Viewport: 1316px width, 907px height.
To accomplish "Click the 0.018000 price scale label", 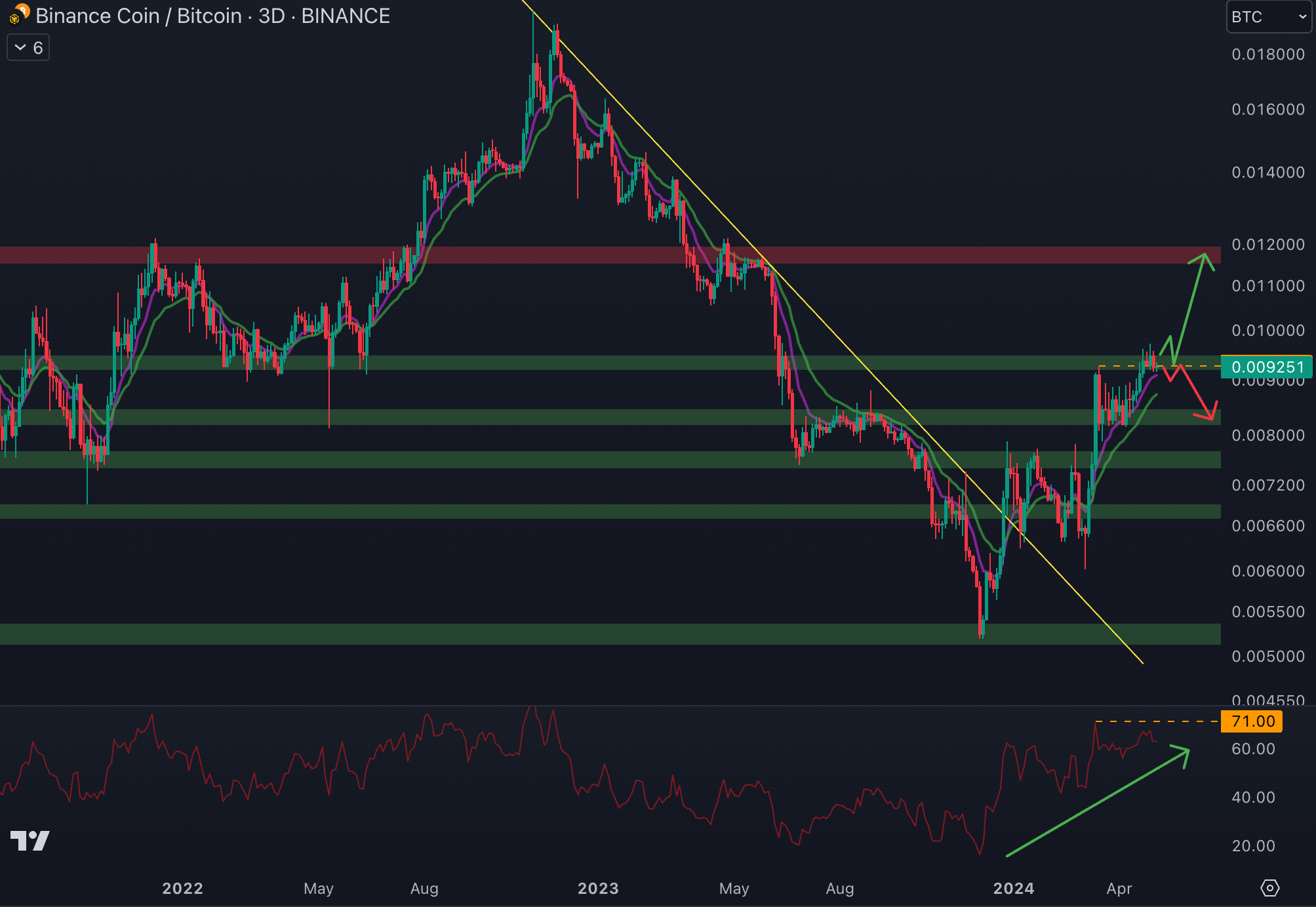I will pos(1267,54).
